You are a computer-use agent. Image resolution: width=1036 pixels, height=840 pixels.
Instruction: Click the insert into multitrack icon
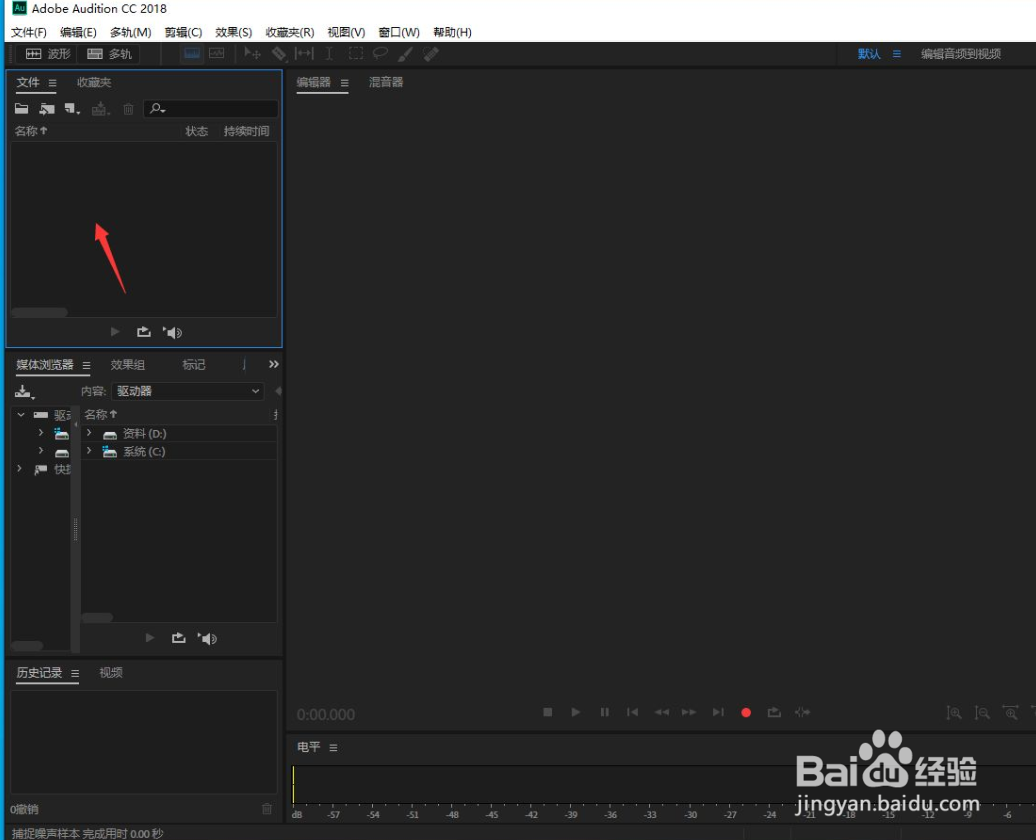100,109
